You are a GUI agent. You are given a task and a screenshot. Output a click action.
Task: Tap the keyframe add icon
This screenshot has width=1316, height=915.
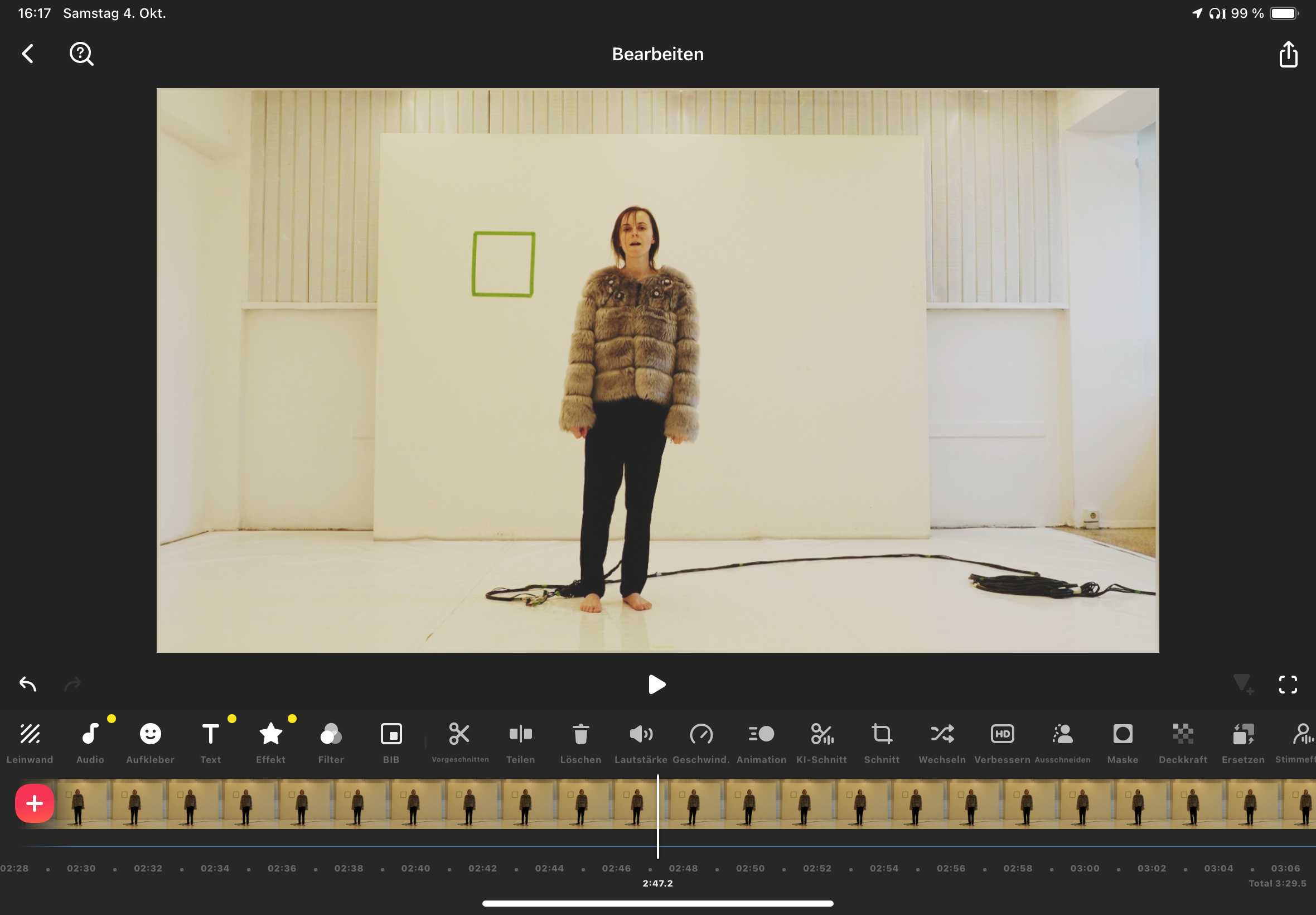[x=1244, y=684]
